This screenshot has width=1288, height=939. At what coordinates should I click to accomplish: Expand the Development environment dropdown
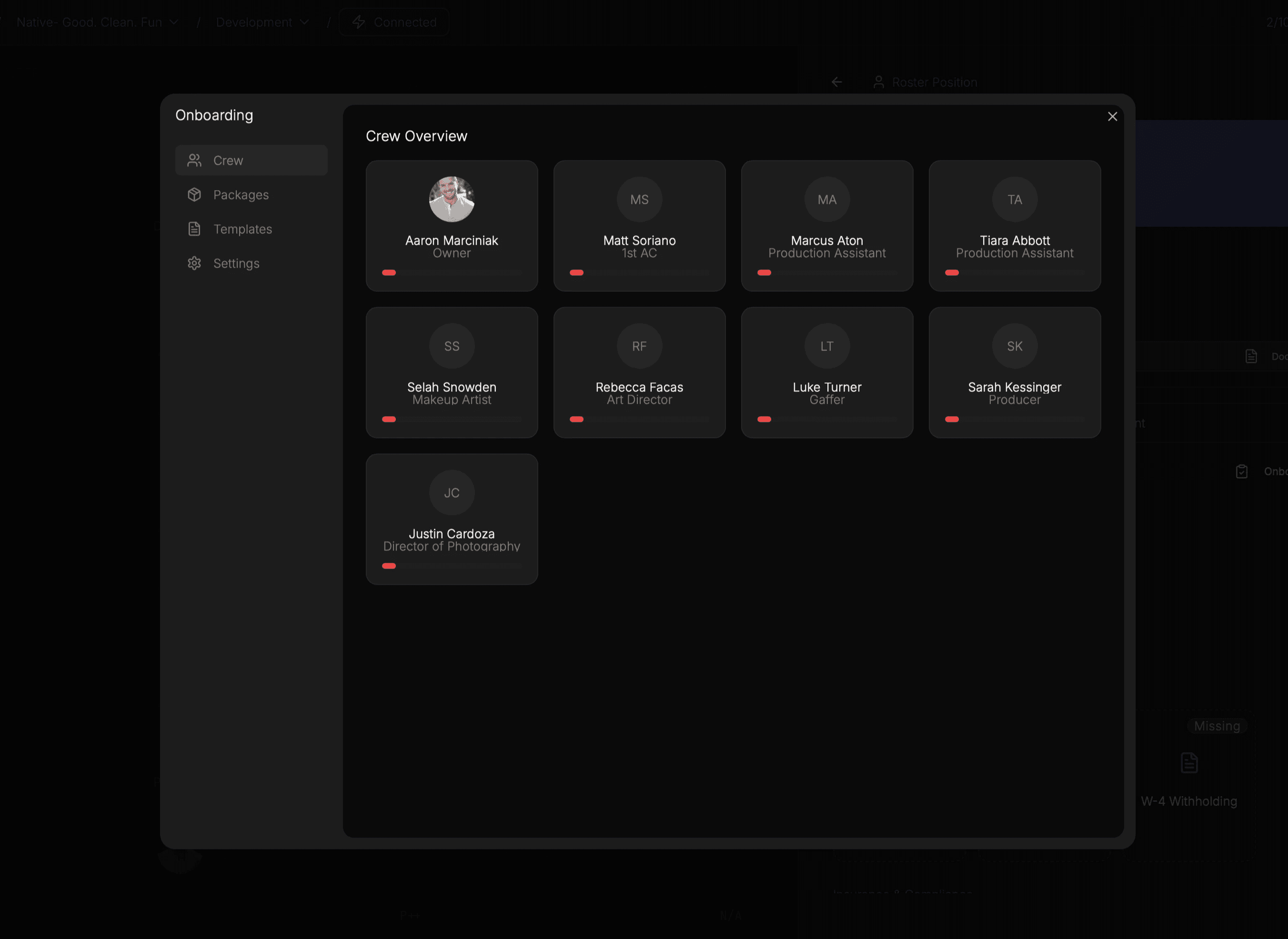pyautogui.click(x=262, y=22)
